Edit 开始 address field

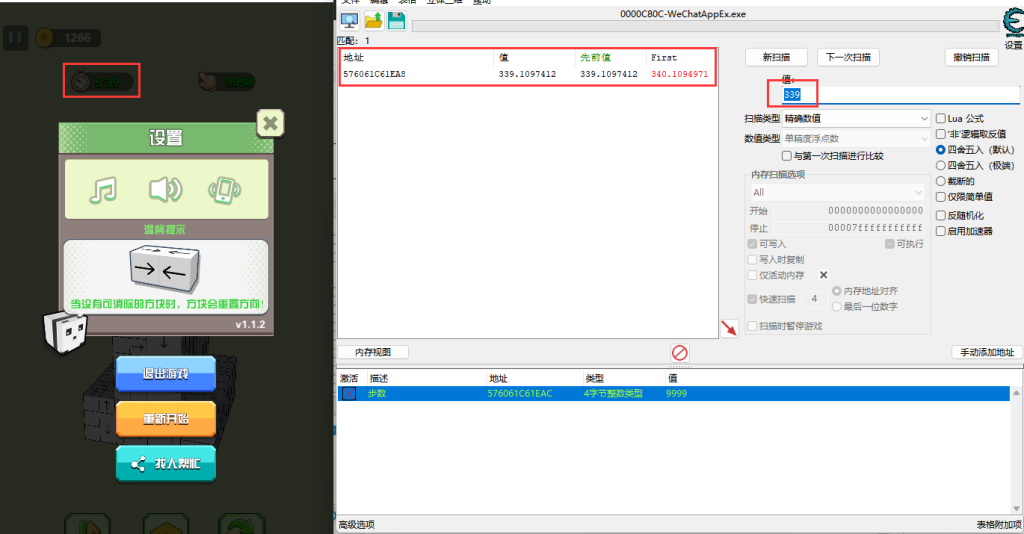[848, 211]
